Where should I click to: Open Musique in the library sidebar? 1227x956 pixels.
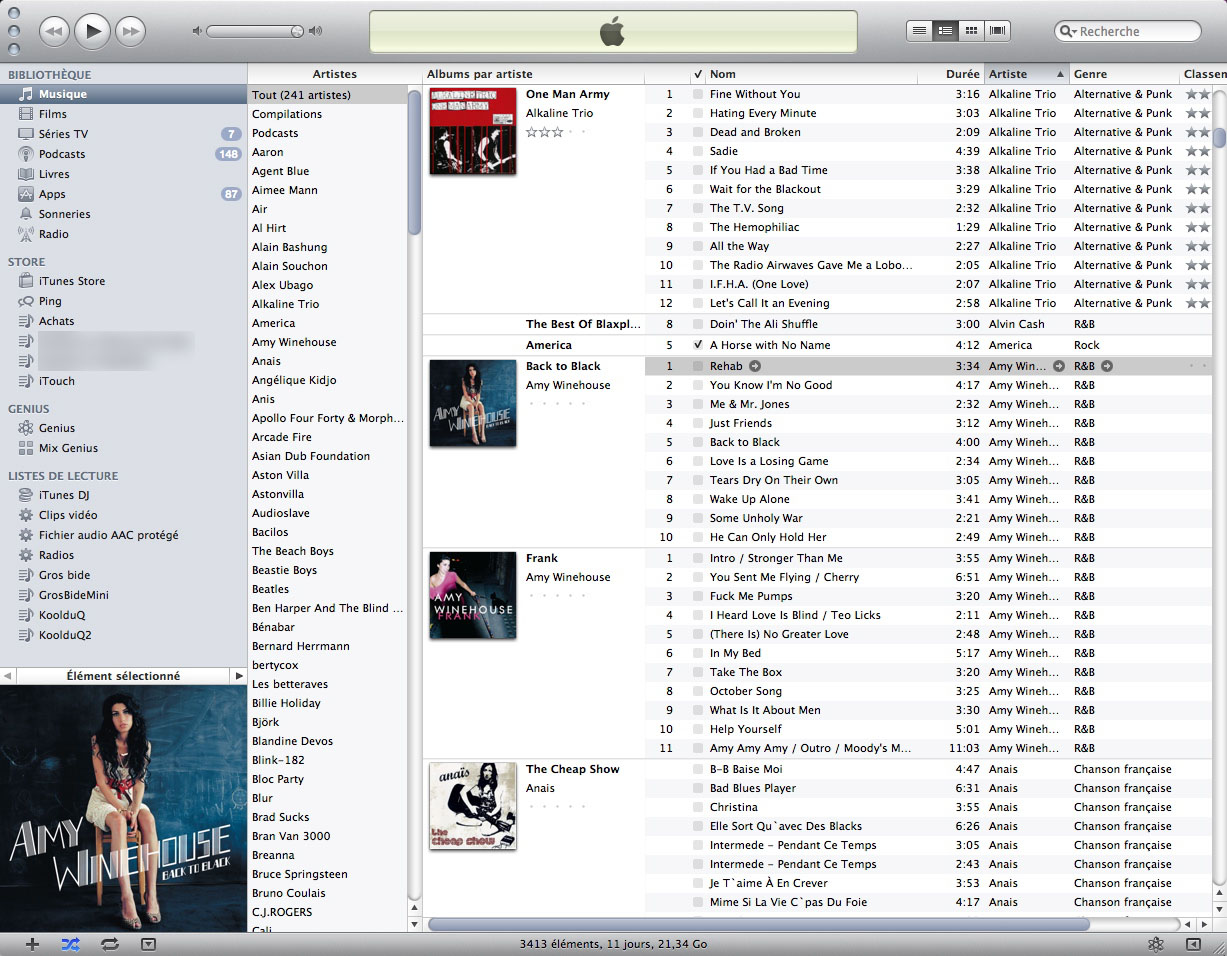click(x=123, y=94)
